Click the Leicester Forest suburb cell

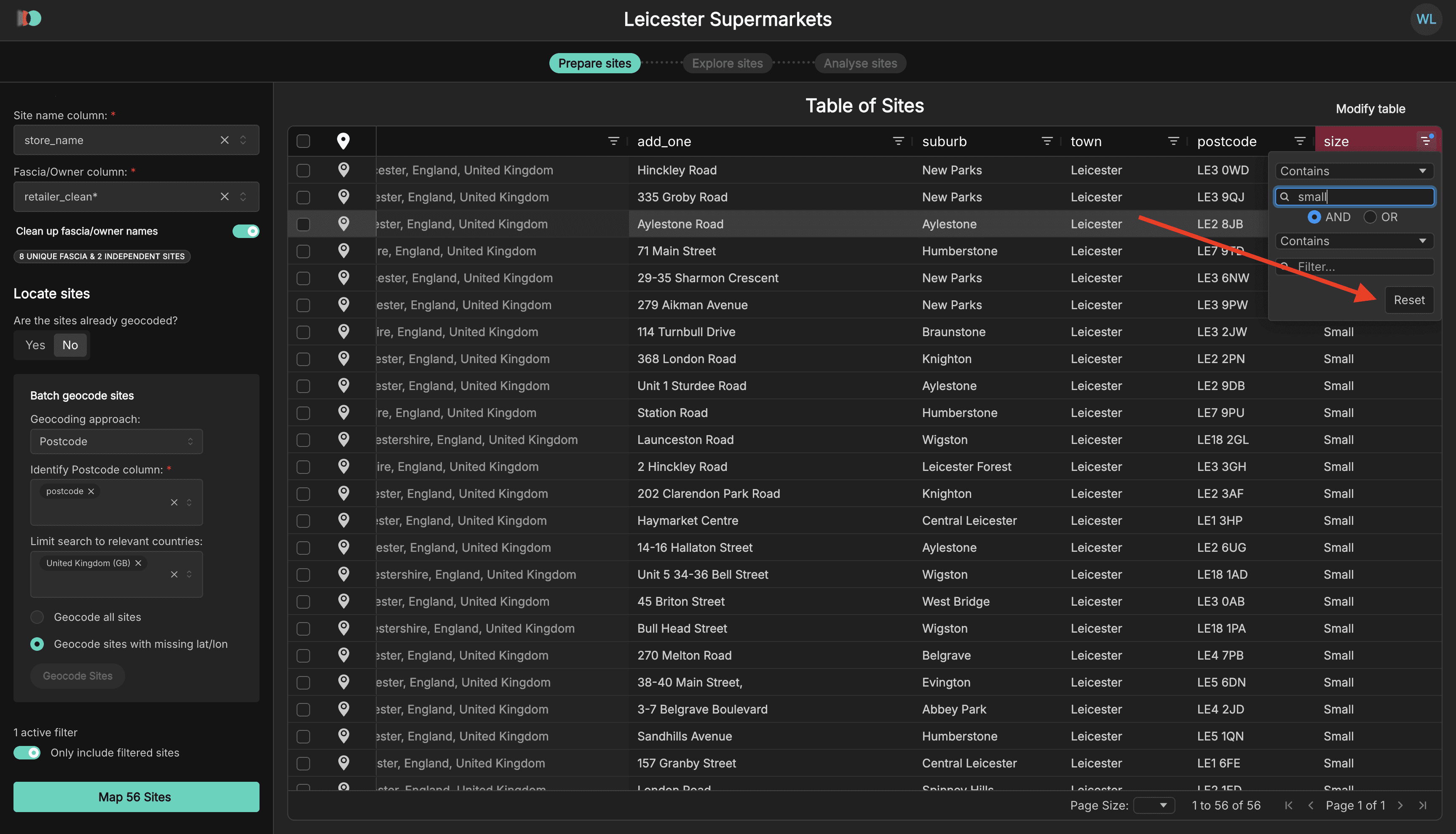point(966,466)
